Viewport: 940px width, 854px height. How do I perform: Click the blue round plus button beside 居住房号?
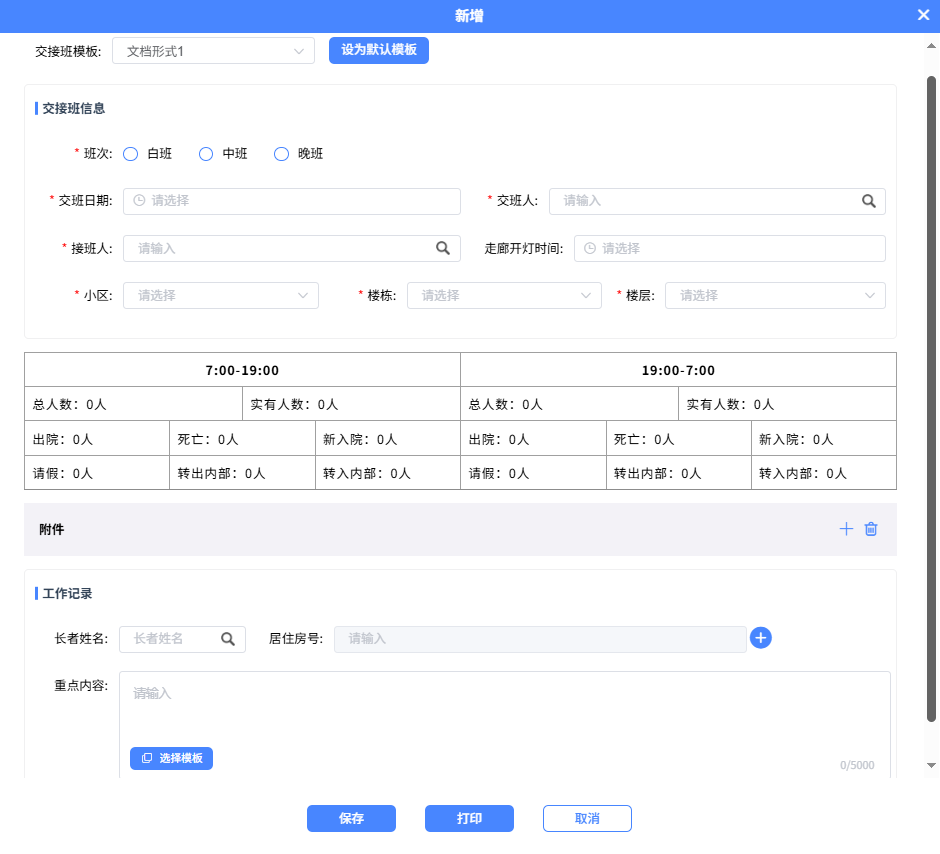coord(761,638)
